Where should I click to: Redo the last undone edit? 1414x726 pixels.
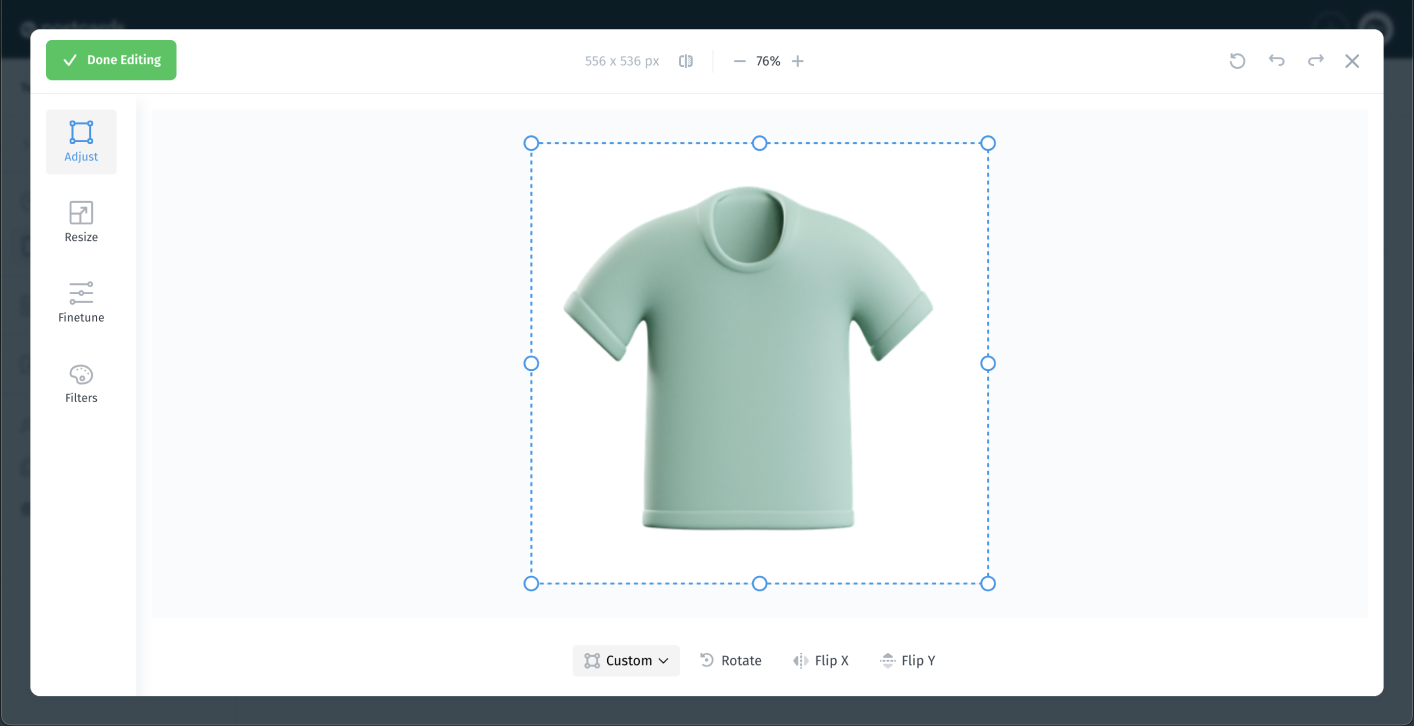1316,61
